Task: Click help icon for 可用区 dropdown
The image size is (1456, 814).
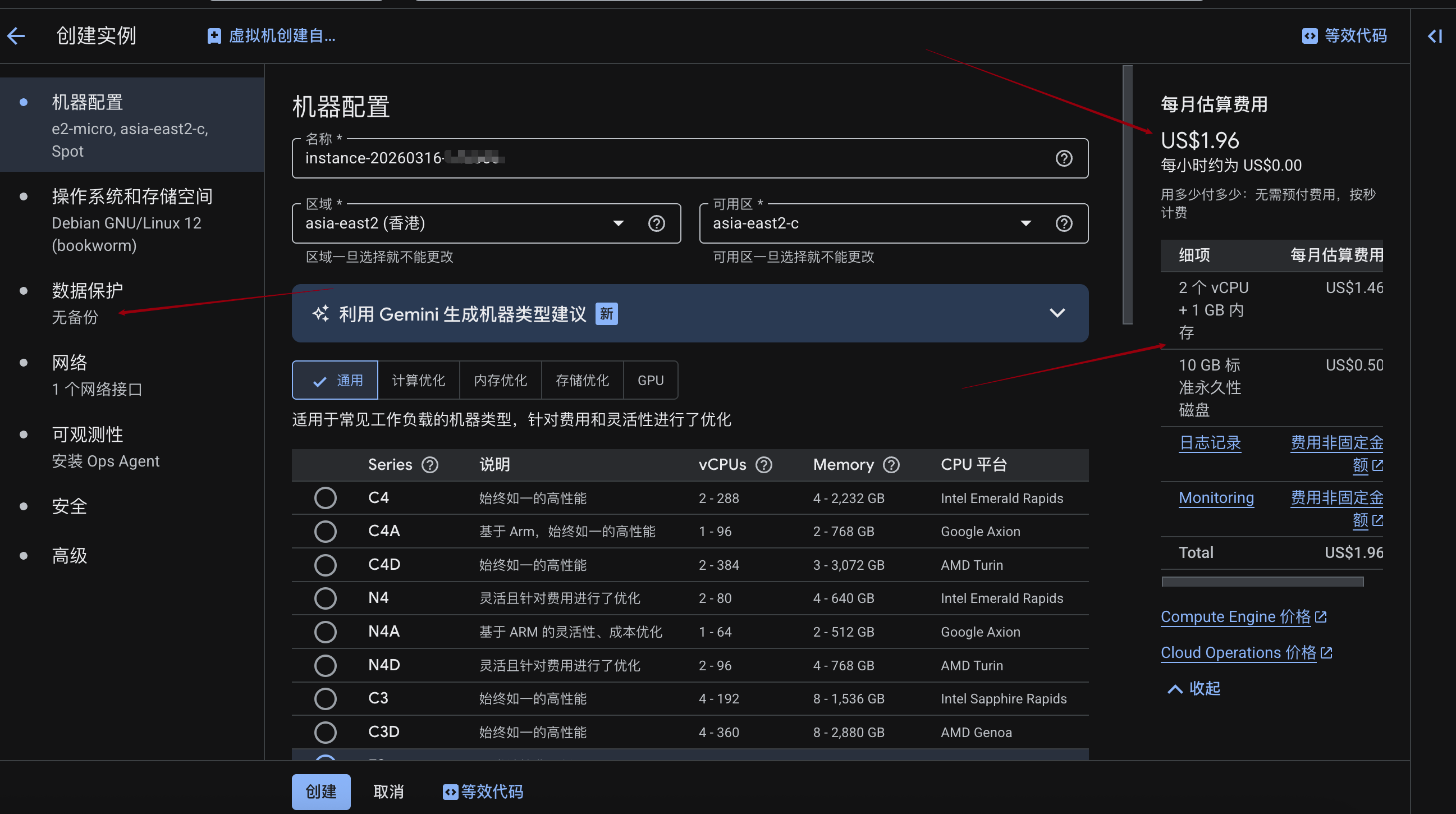Action: (1063, 223)
